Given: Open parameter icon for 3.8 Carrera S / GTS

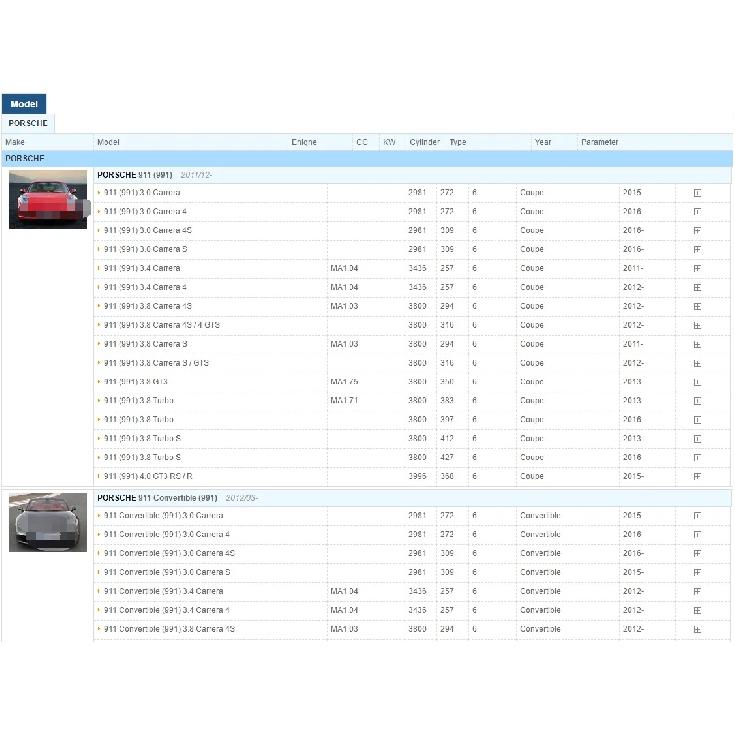Looking at the screenshot, I should [x=697, y=363].
